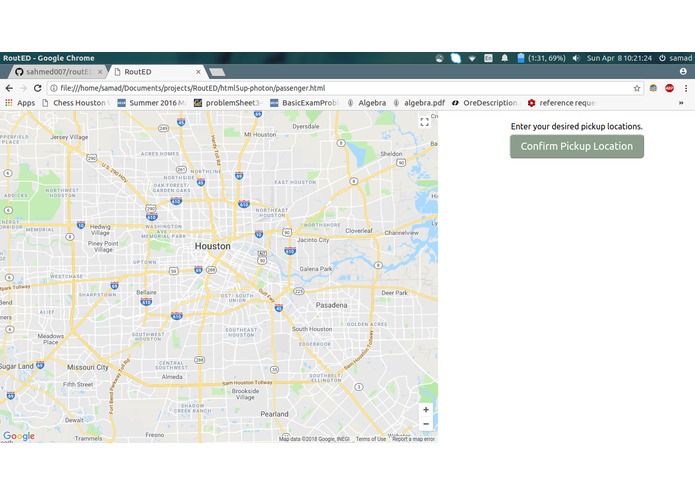
Task: Click Brookside Village on the map
Action: pyautogui.click(x=245, y=394)
